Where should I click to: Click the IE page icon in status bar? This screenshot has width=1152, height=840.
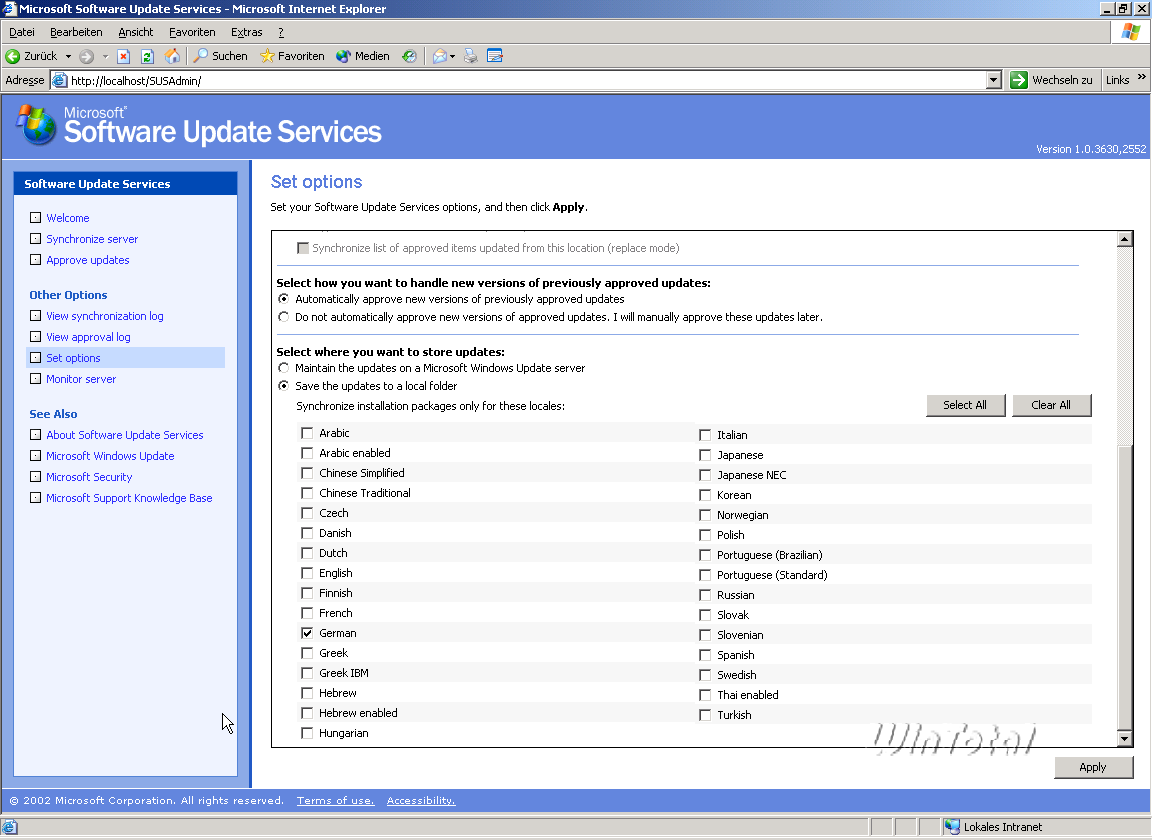[10, 827]
